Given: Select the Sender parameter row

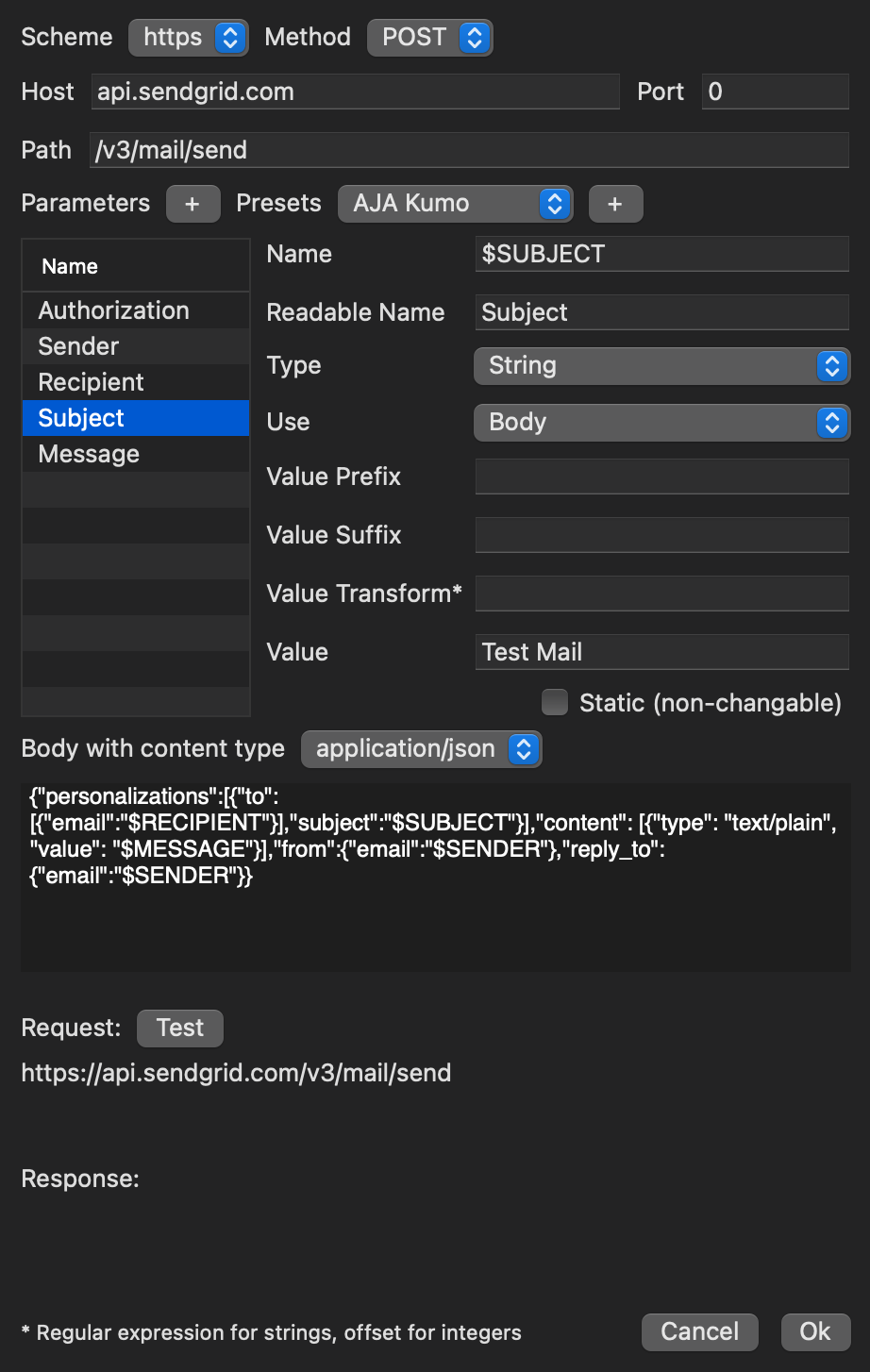Looking at the screenshot, I should pyautogui.click(x=136, y=346).
